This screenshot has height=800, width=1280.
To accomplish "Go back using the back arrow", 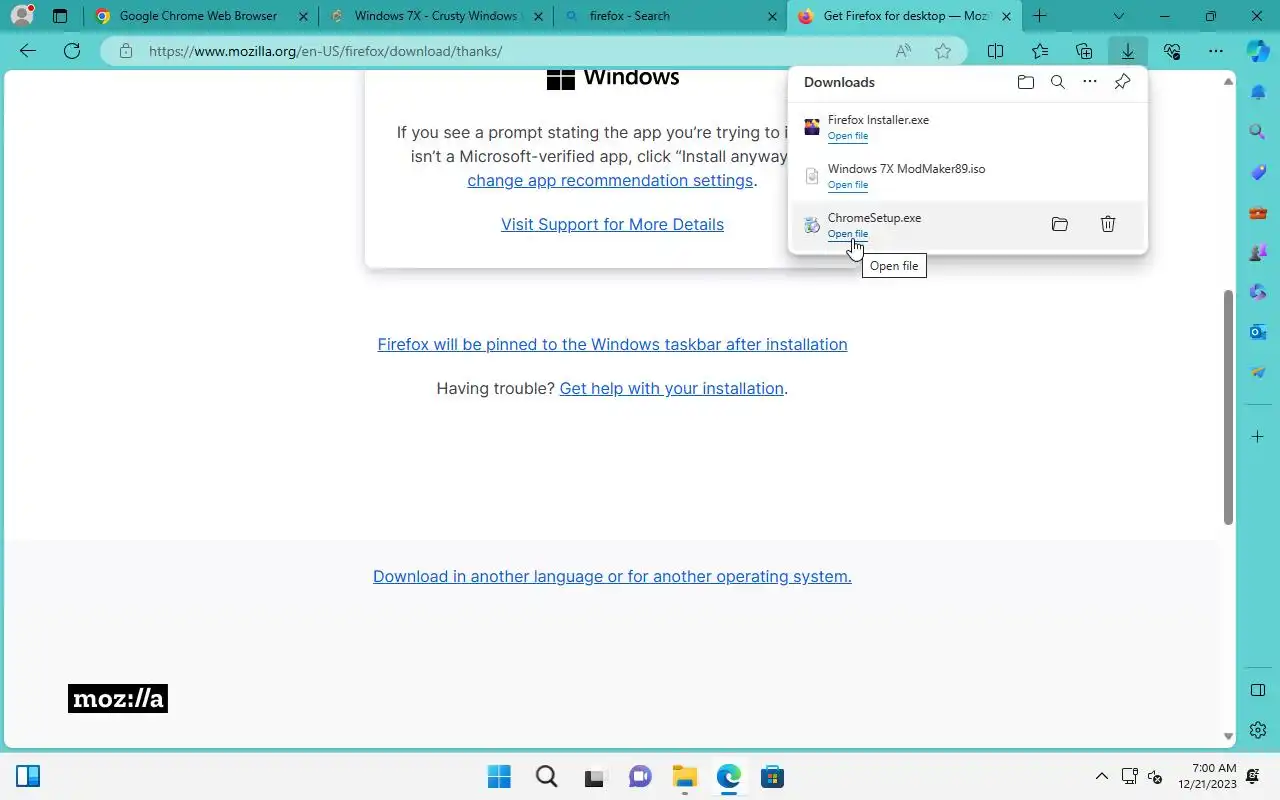I will pyautogui.click(x=28, y=51).
